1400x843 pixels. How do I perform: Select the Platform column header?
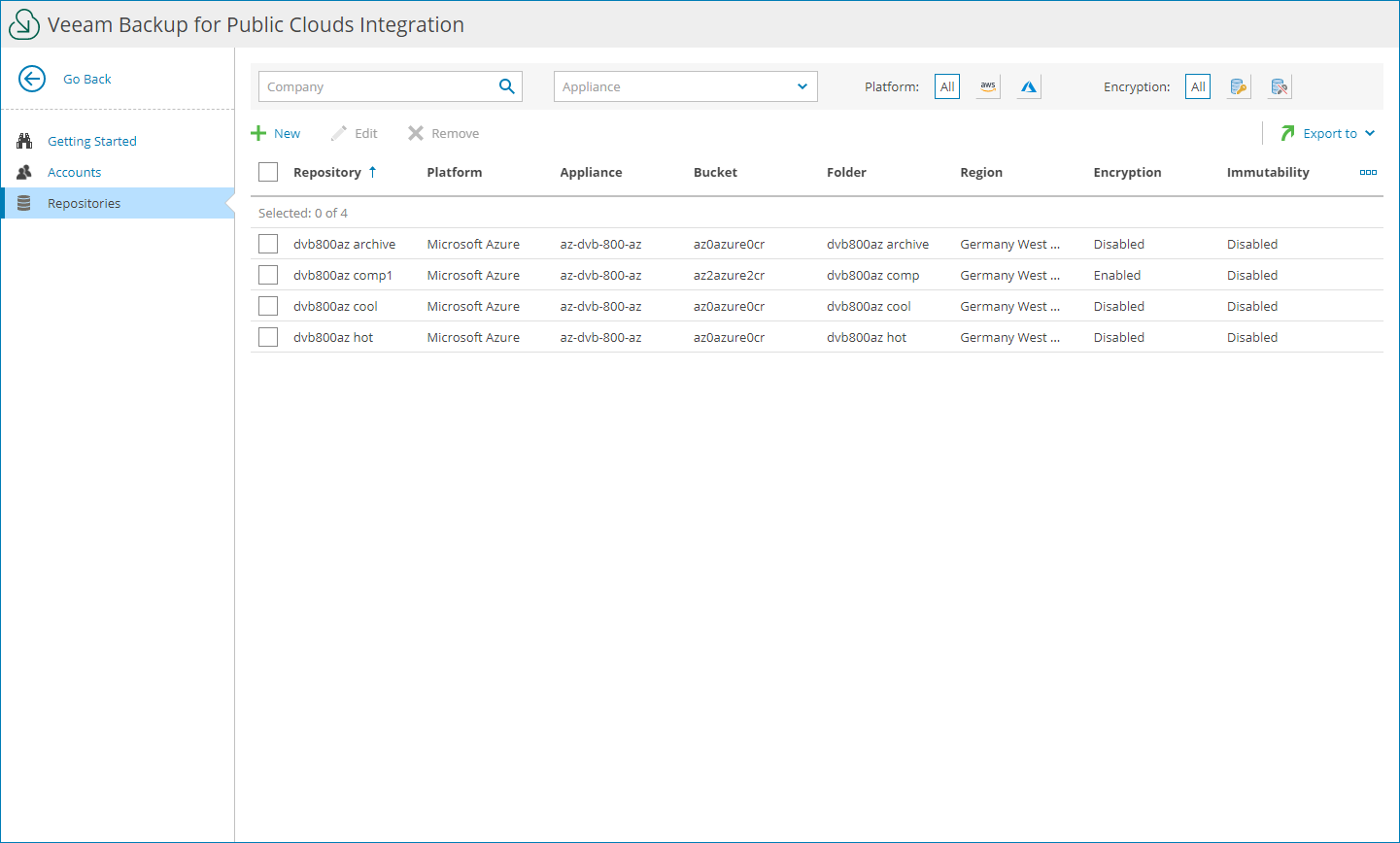coord(454,172)
